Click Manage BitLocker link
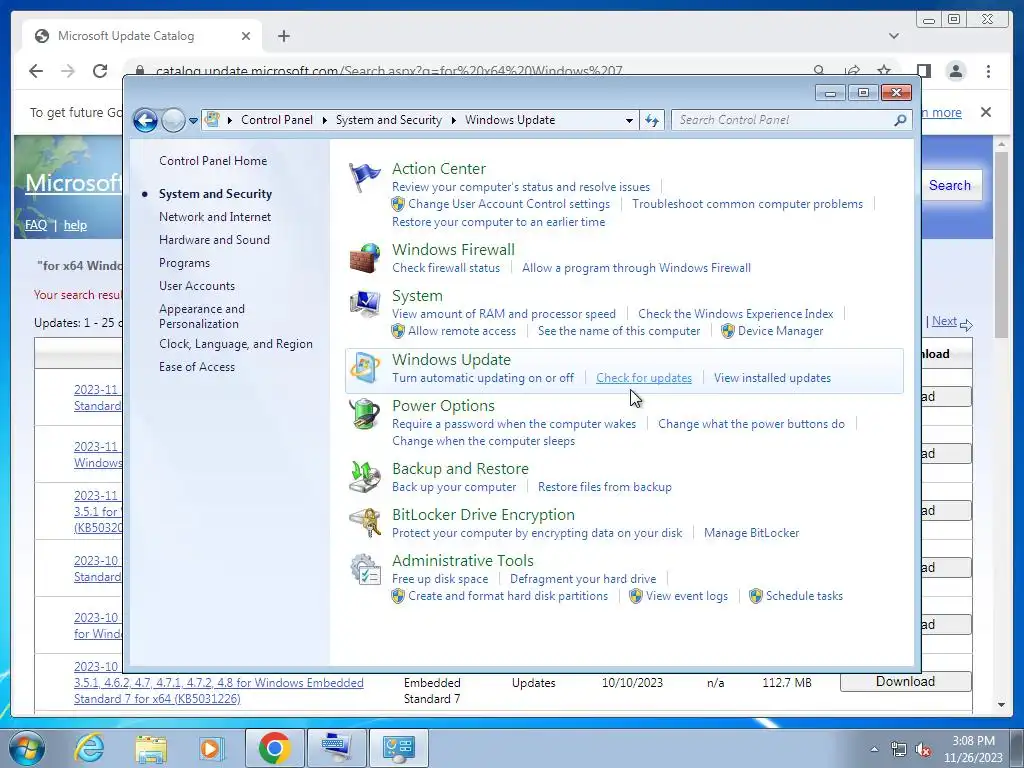This screenshot has height=768, width=1024. 752,533
